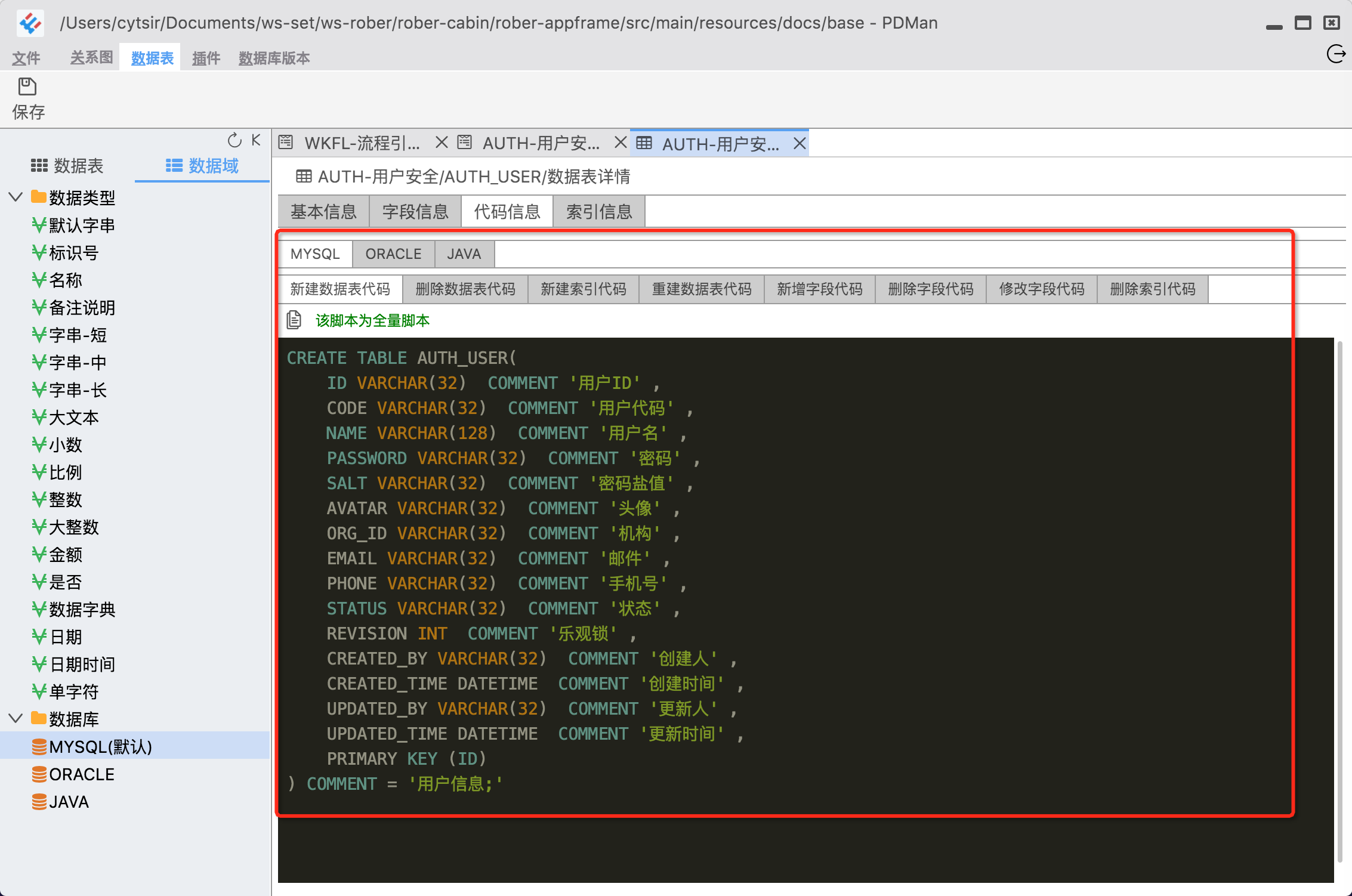Click copy script icon beside green text
This screenshot has width=1352, height=896.
pyautogui.click(x=294, y=320)
